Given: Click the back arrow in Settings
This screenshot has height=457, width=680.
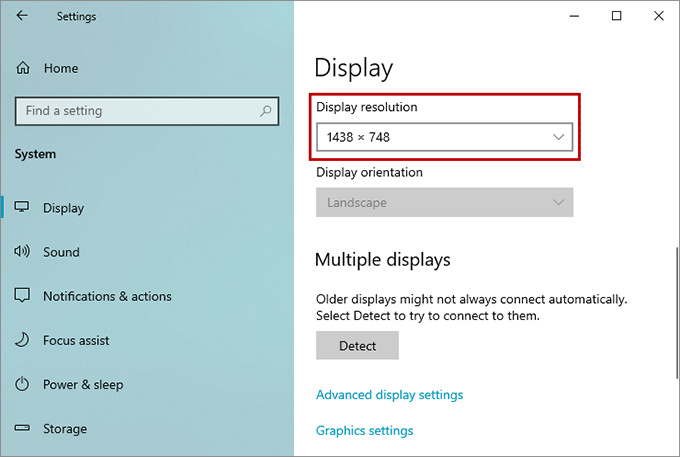Looking at the screenshot, I should [x=22, y=16].
